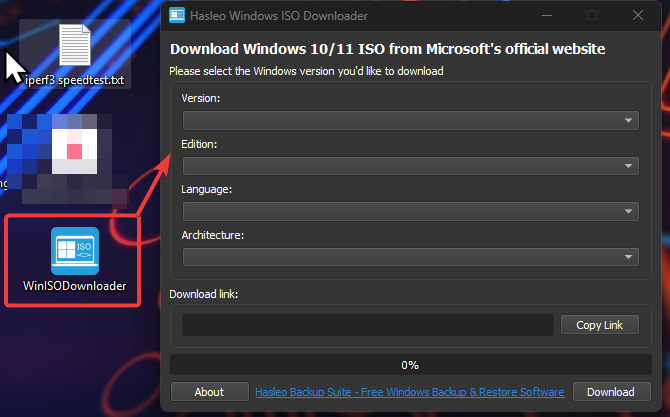
Task: Open the Version dropdown list
Action: [x=410, y=120]
